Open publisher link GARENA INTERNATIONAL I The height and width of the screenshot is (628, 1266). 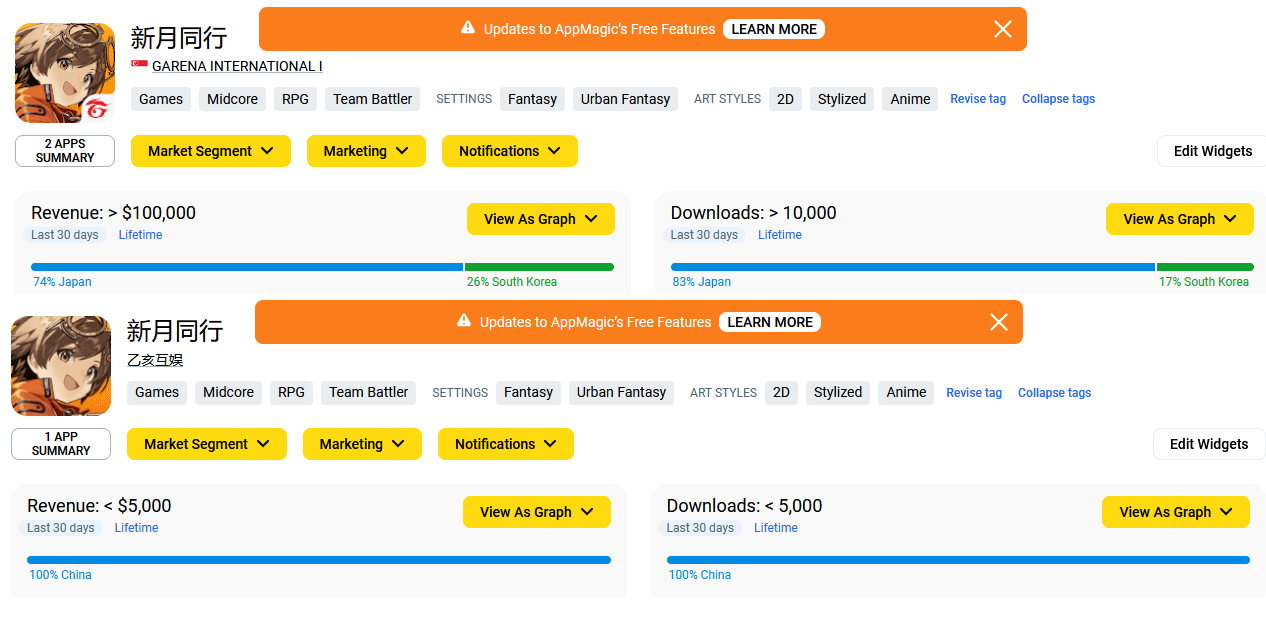[237, 66]
